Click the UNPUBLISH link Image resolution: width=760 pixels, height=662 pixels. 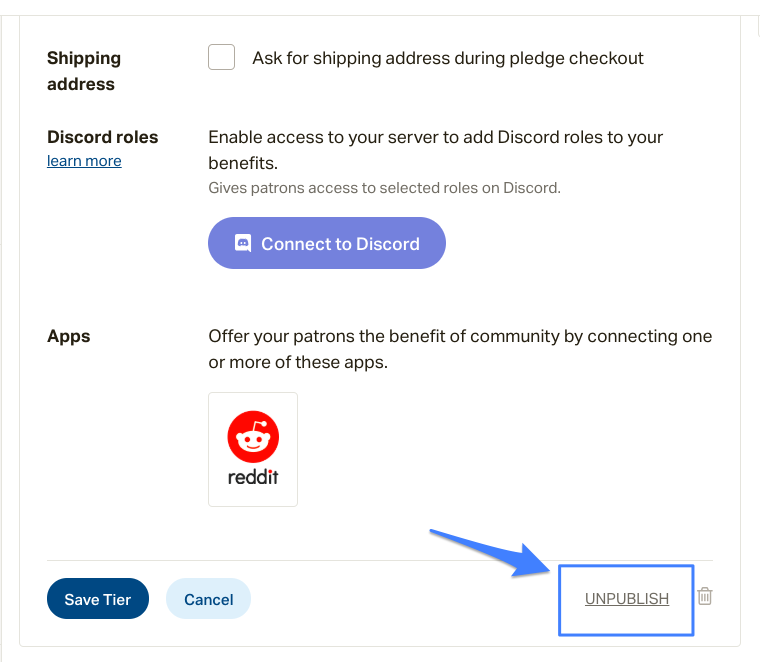click(627, 599)
